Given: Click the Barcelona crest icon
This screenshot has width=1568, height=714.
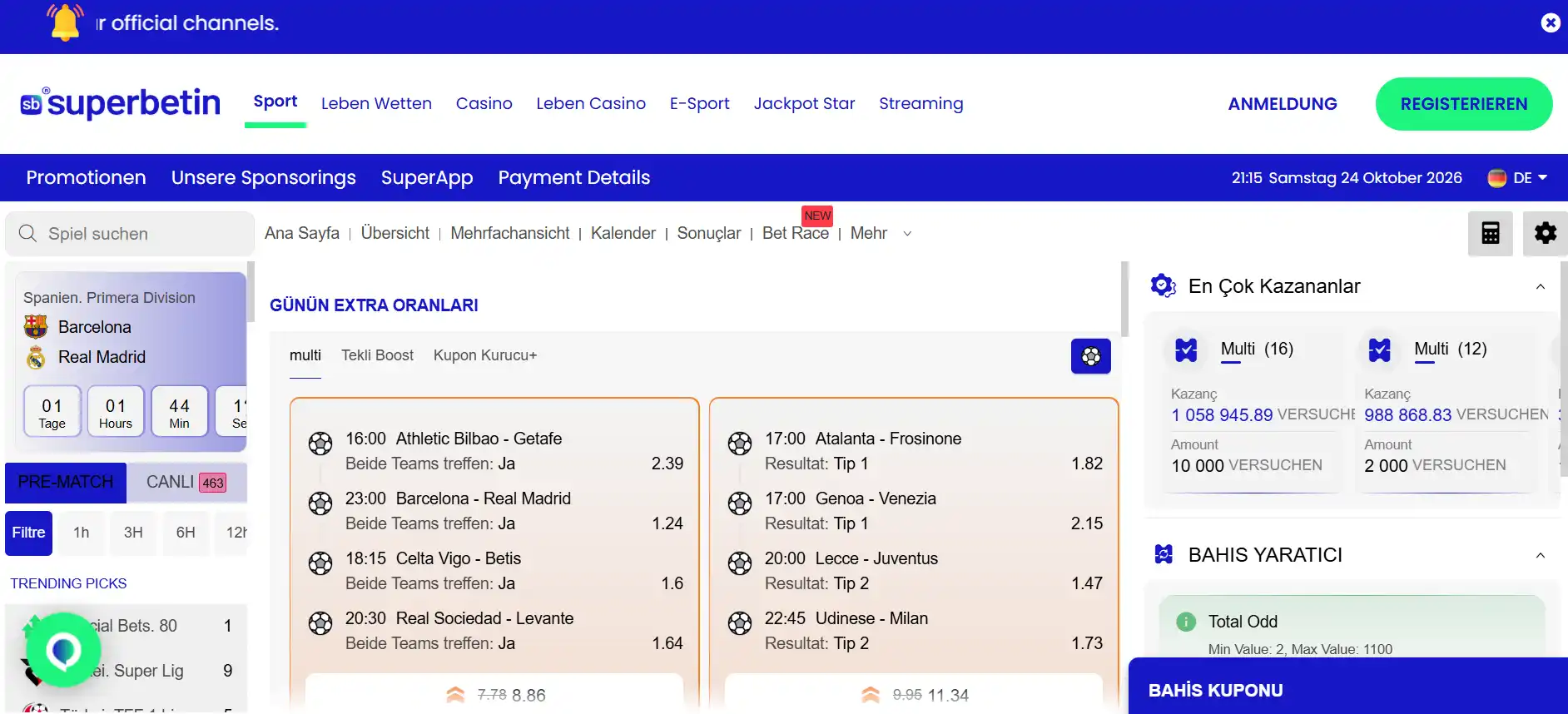Looking at the screenshot, I should (36, 326).
